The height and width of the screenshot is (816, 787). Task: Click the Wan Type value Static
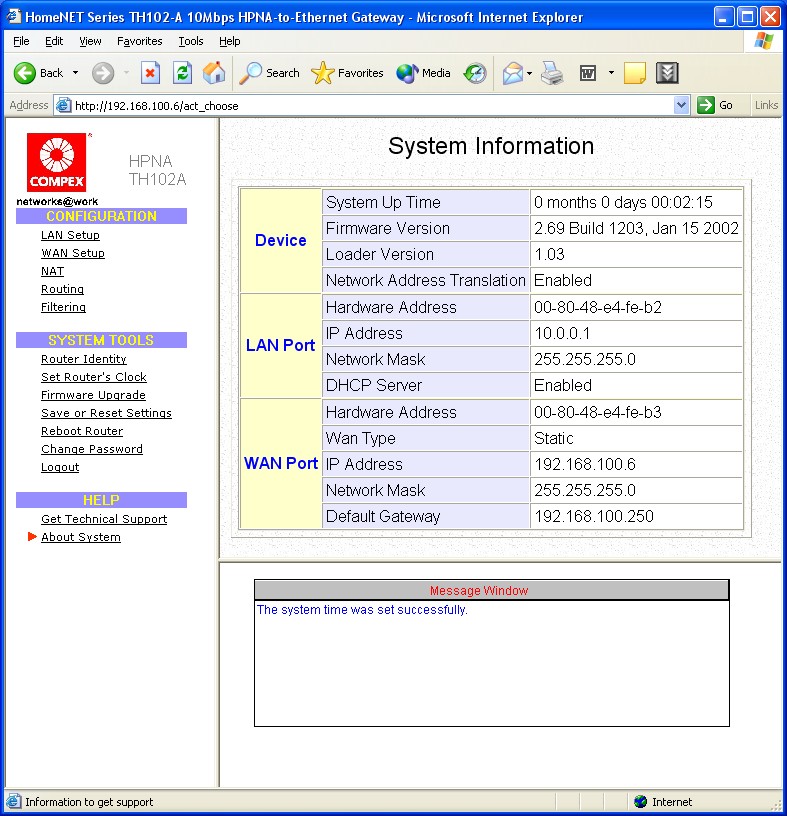553,438
